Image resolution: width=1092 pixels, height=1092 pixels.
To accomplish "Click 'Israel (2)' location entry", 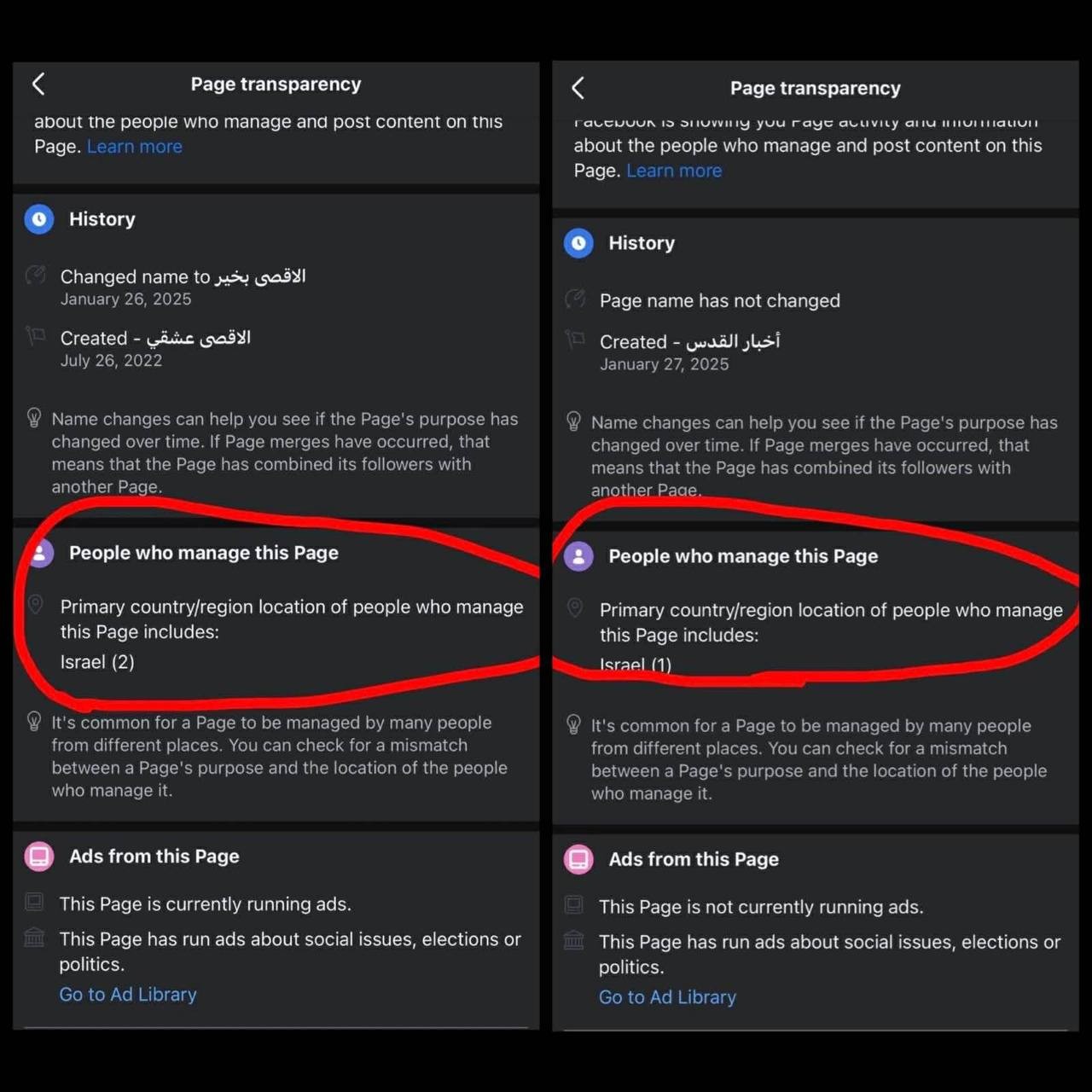I will tap(97, 662).
